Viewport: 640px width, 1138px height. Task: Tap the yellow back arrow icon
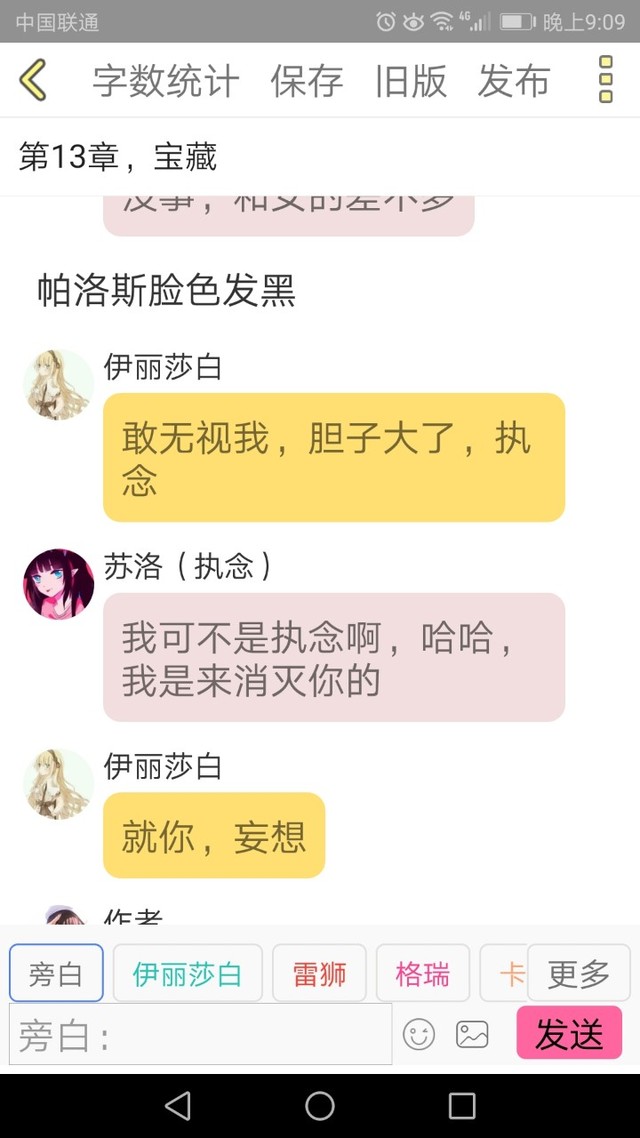coord(33,80)
